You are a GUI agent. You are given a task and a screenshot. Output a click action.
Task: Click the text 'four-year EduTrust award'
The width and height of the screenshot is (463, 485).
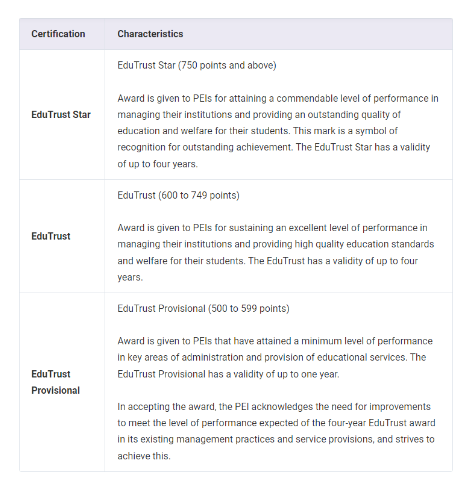382,423
